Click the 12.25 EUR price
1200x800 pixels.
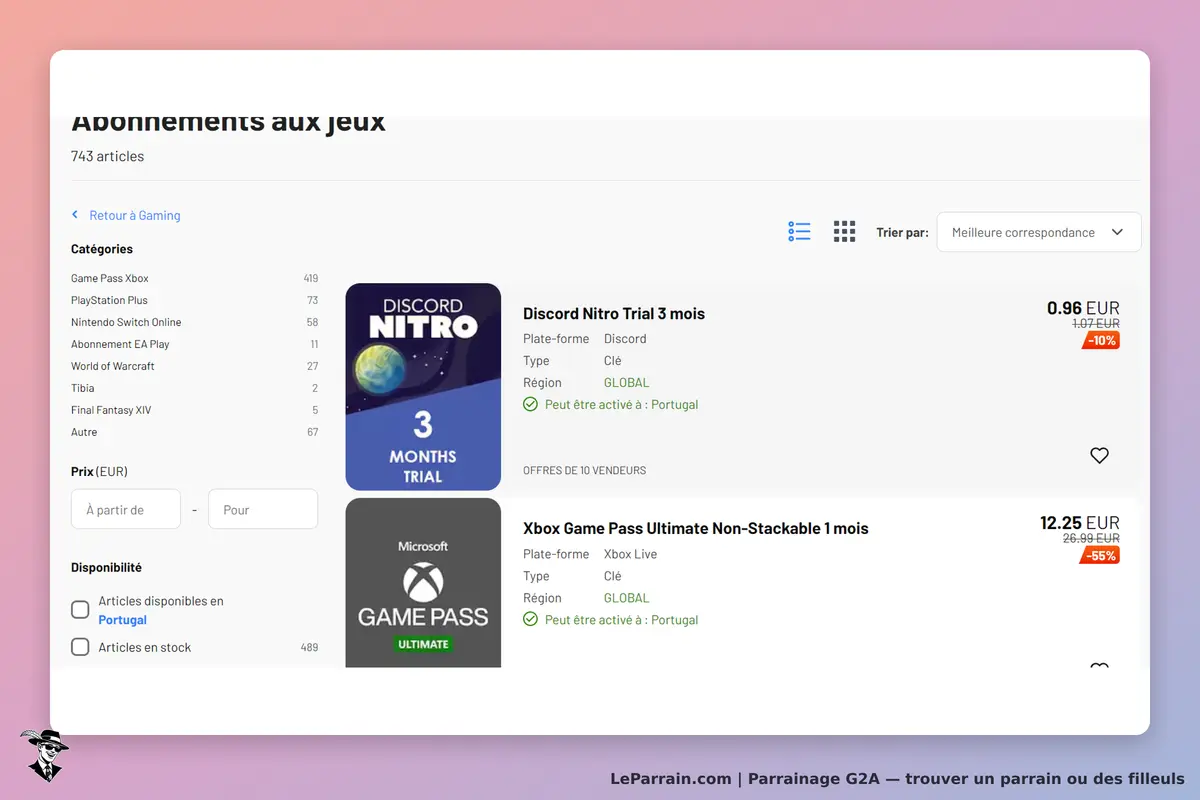click(x=1080, y=523)
